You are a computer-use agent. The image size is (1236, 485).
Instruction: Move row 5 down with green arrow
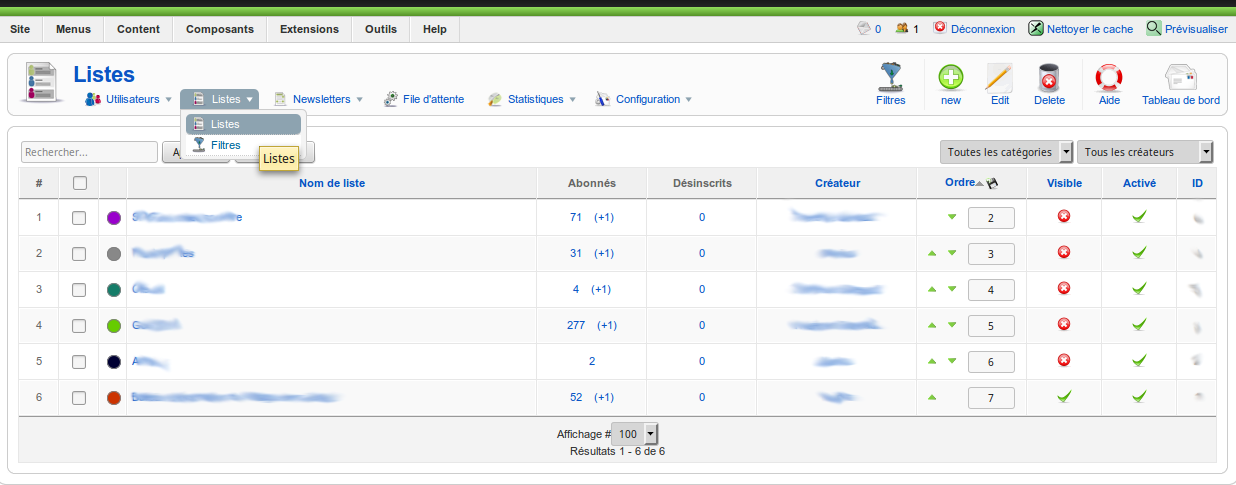[x=952, y=361]
